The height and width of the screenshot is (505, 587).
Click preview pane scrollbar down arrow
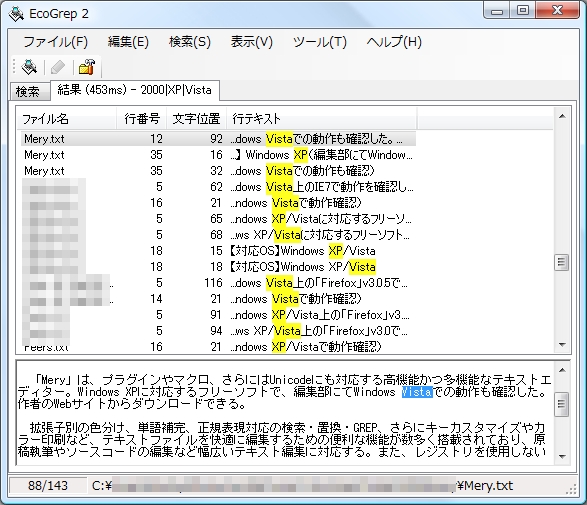click(x=562, y=456)
